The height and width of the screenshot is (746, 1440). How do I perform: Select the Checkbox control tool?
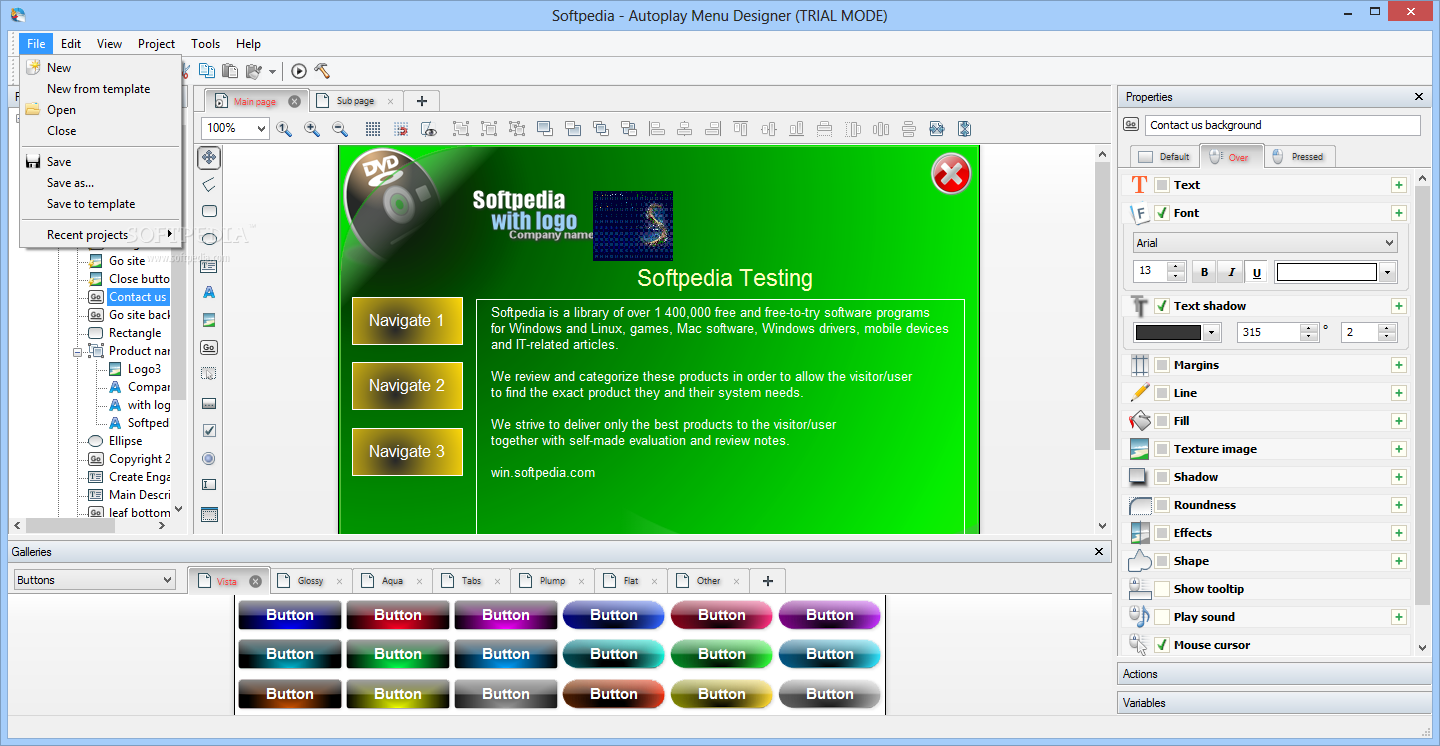(x=209, y=430)
